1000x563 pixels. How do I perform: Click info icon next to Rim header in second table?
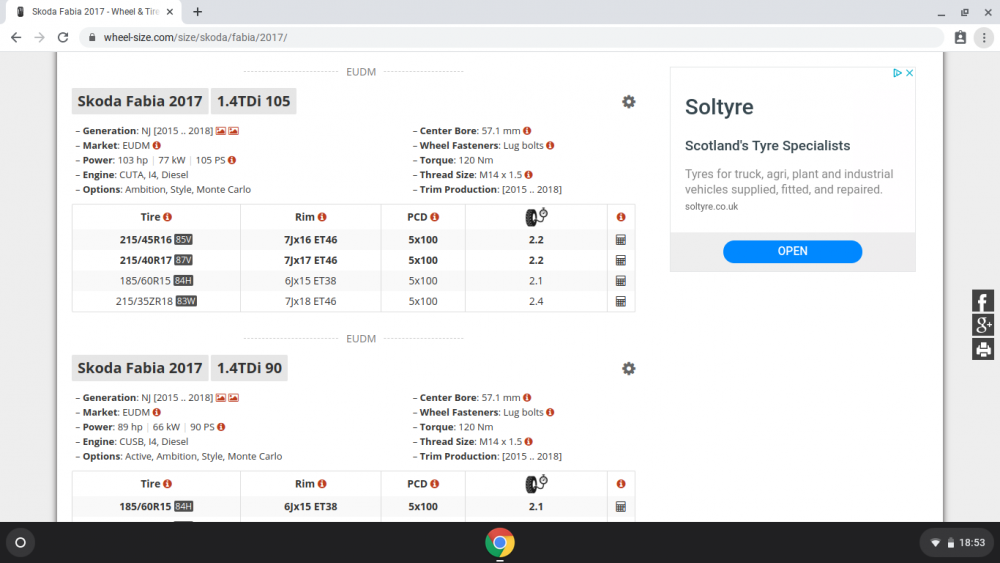coord(322,483)
